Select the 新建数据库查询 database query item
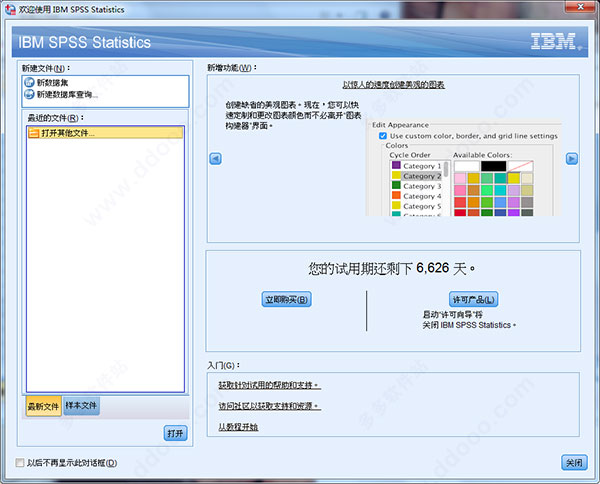600x484 pixels. click(x=61, y=95)
